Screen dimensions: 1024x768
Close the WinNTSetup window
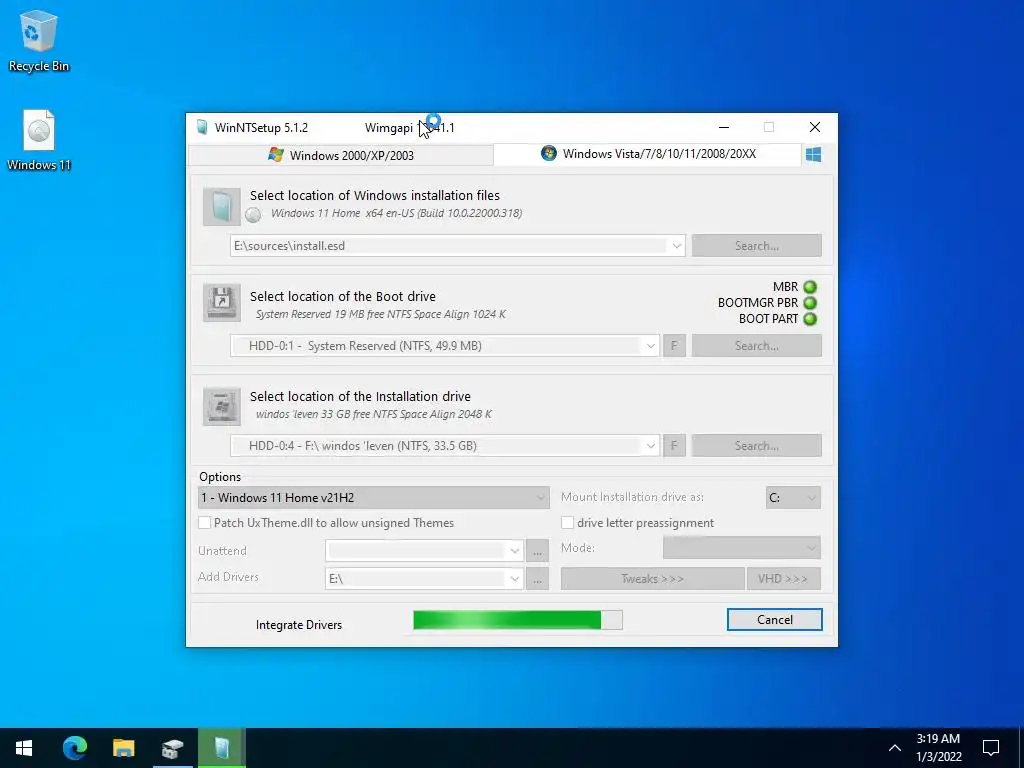coord(814,127)
